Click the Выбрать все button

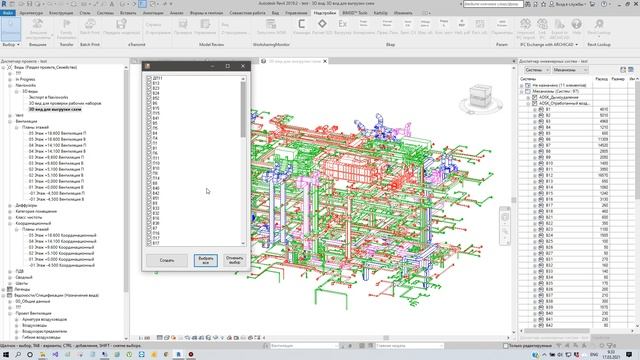pyautogui.click(x=206, y=260)
